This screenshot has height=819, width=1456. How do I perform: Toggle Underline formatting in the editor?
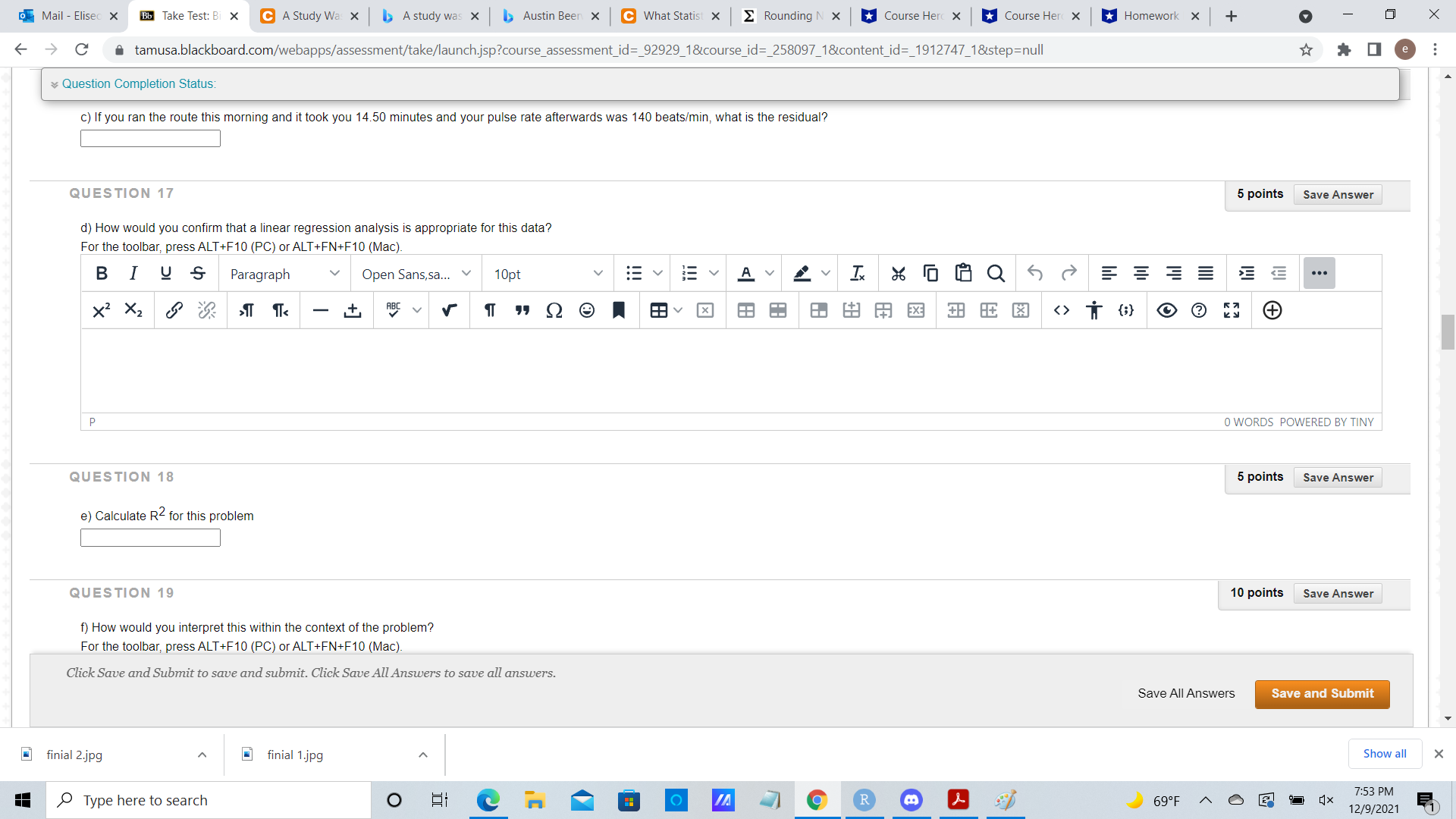click(x=165, y=274)
